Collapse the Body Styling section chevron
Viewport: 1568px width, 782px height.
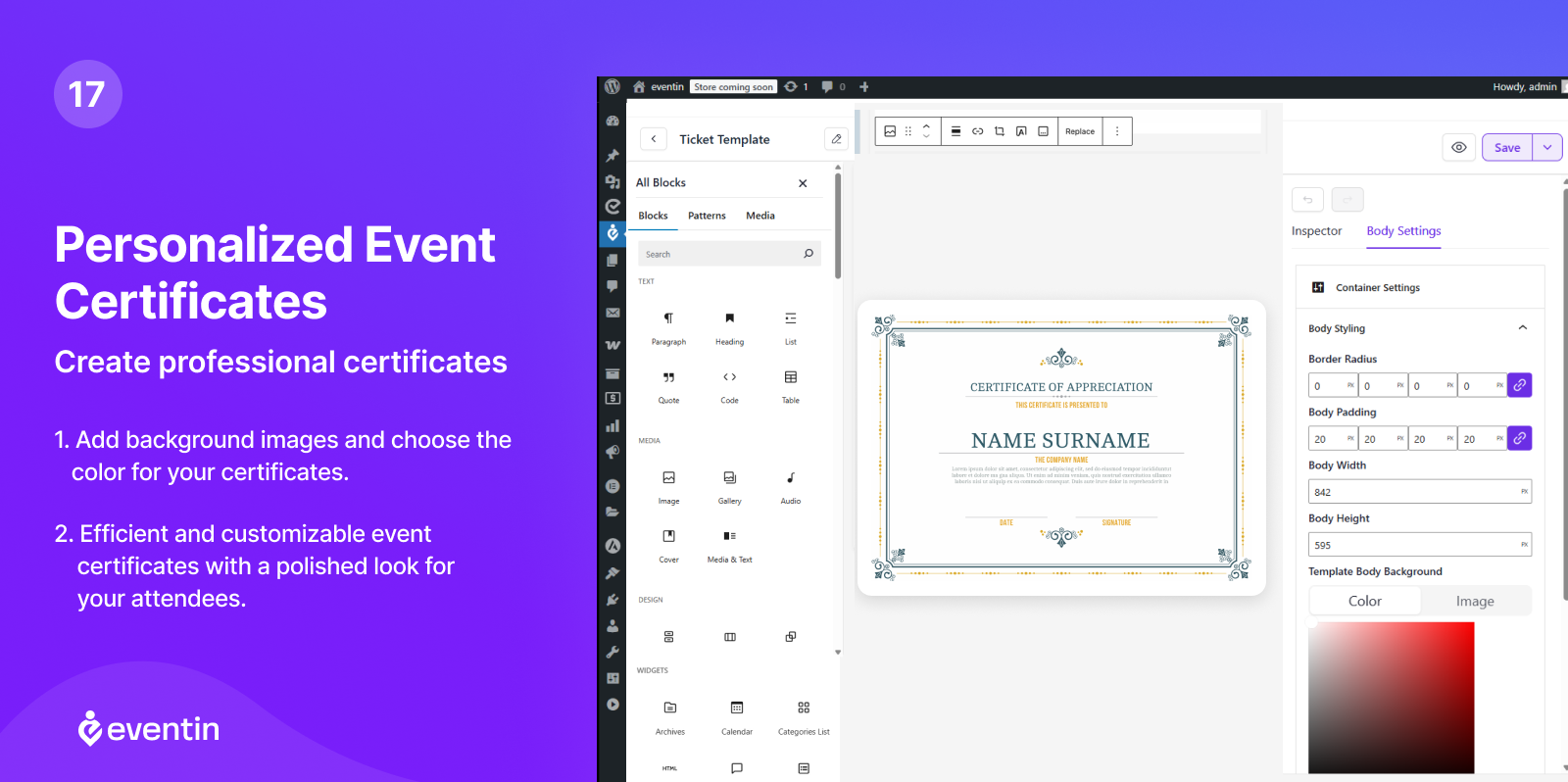[1523, 328]
